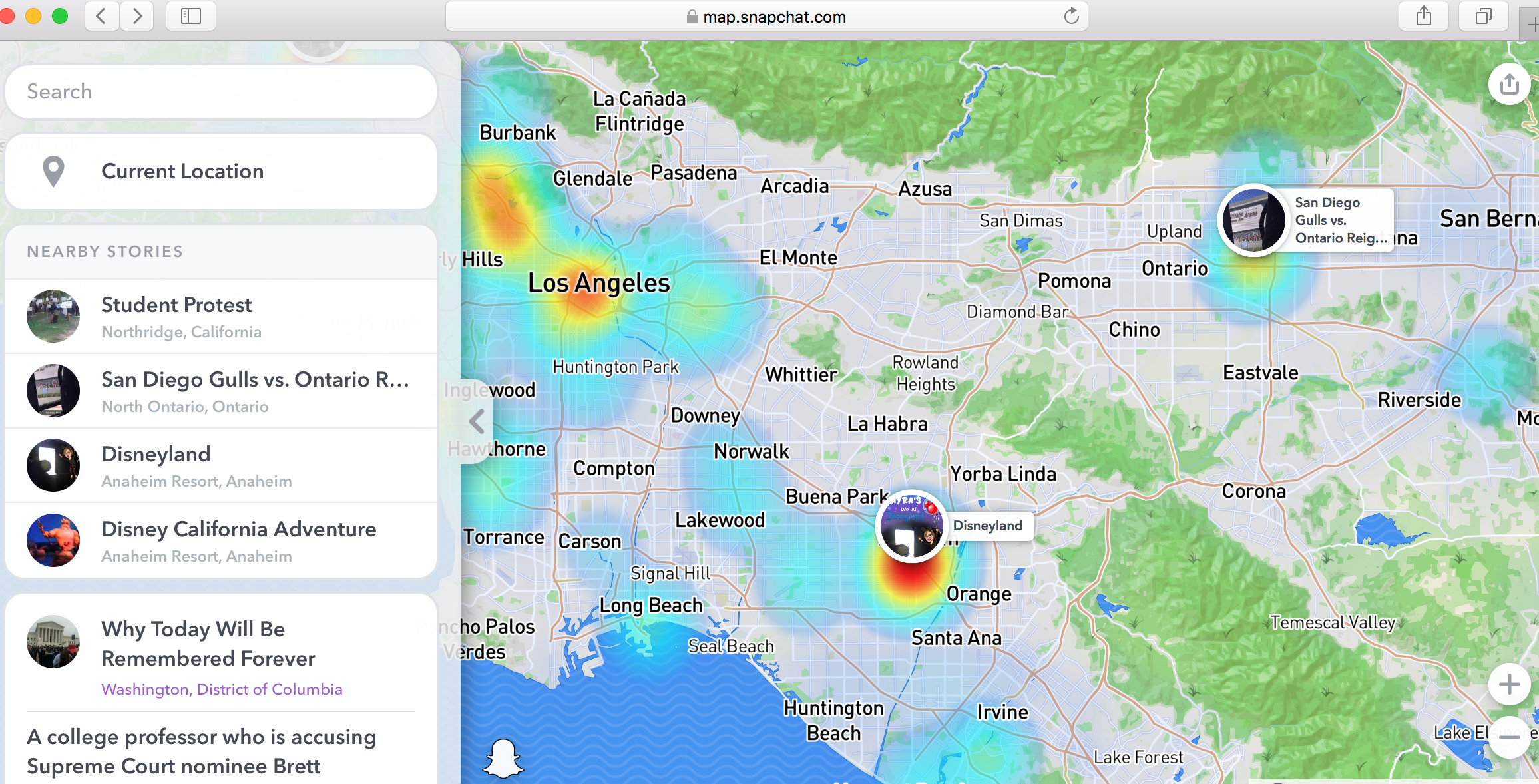Click the Eastvale label on map
This screenshot has height=784, width=1539.
tap(1261, 373)
